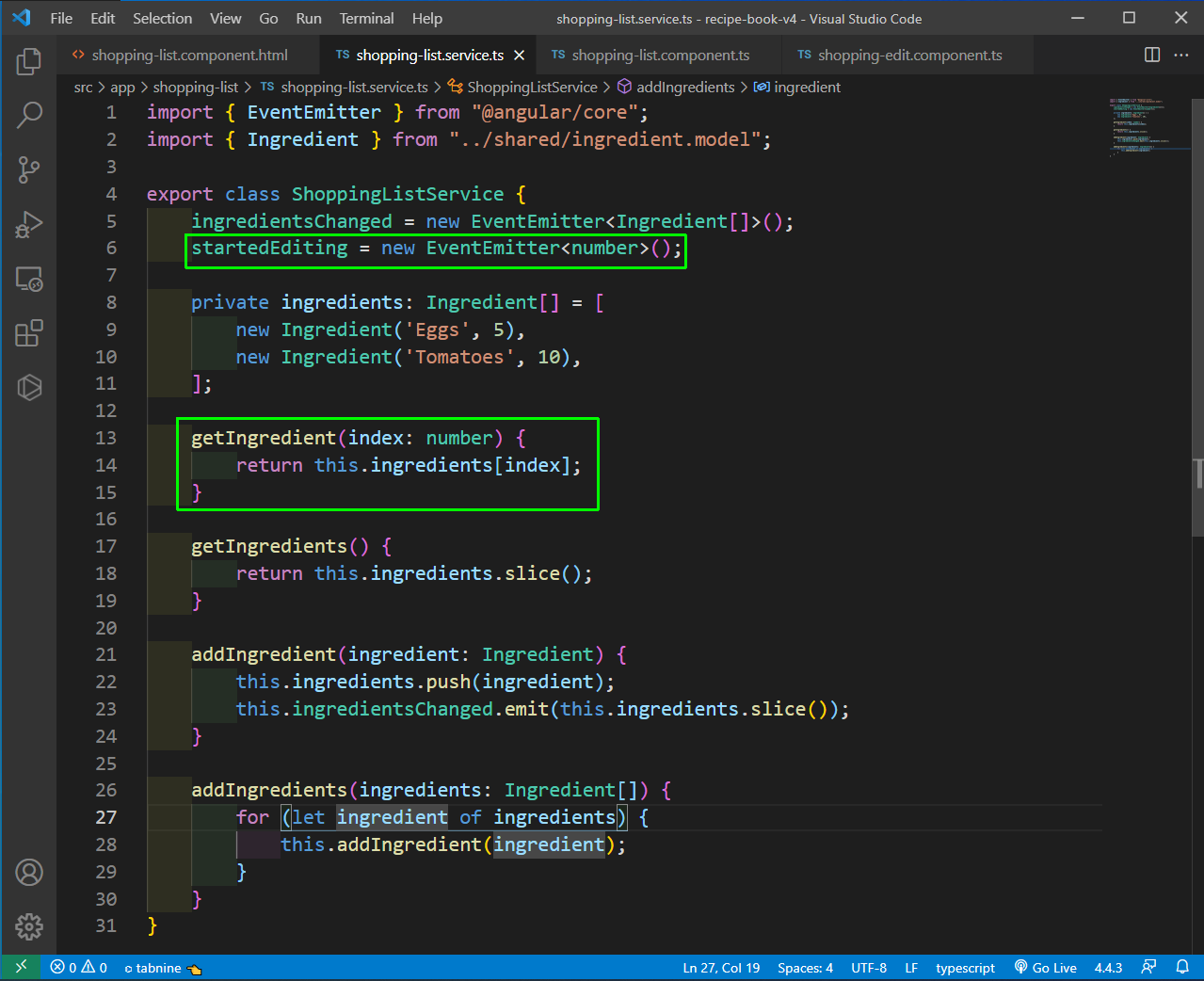Open the Search view icon

pyautogui.click(x=29, y=115)
